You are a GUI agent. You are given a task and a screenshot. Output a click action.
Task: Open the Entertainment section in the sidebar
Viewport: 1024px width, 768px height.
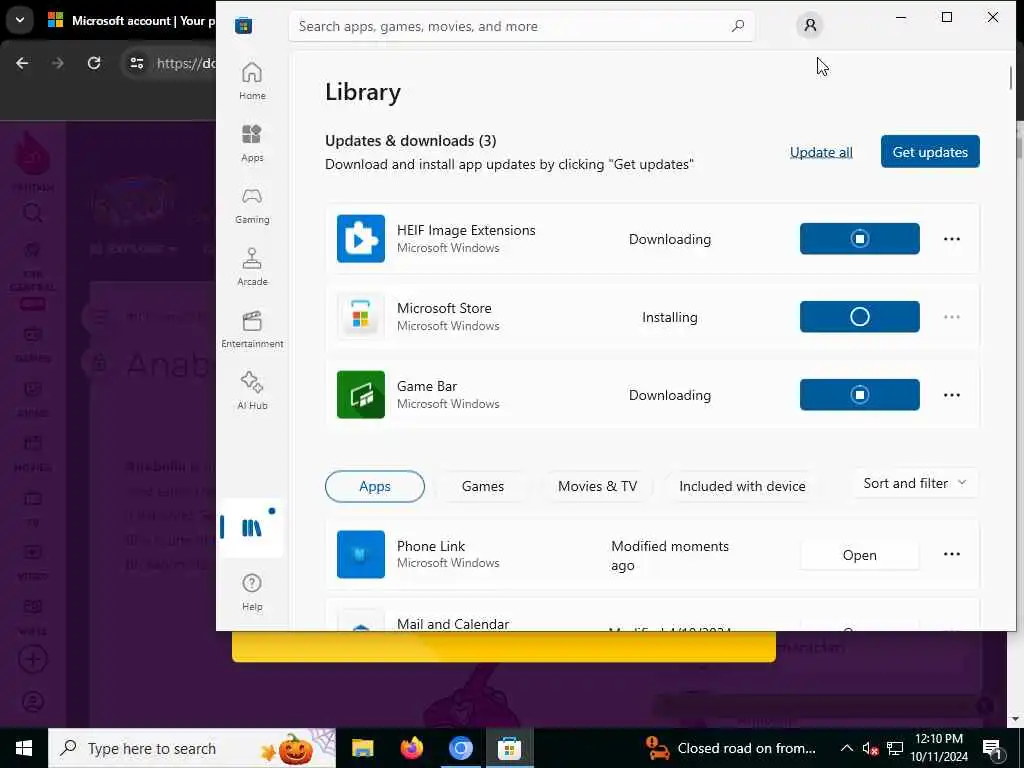[252, 329]
